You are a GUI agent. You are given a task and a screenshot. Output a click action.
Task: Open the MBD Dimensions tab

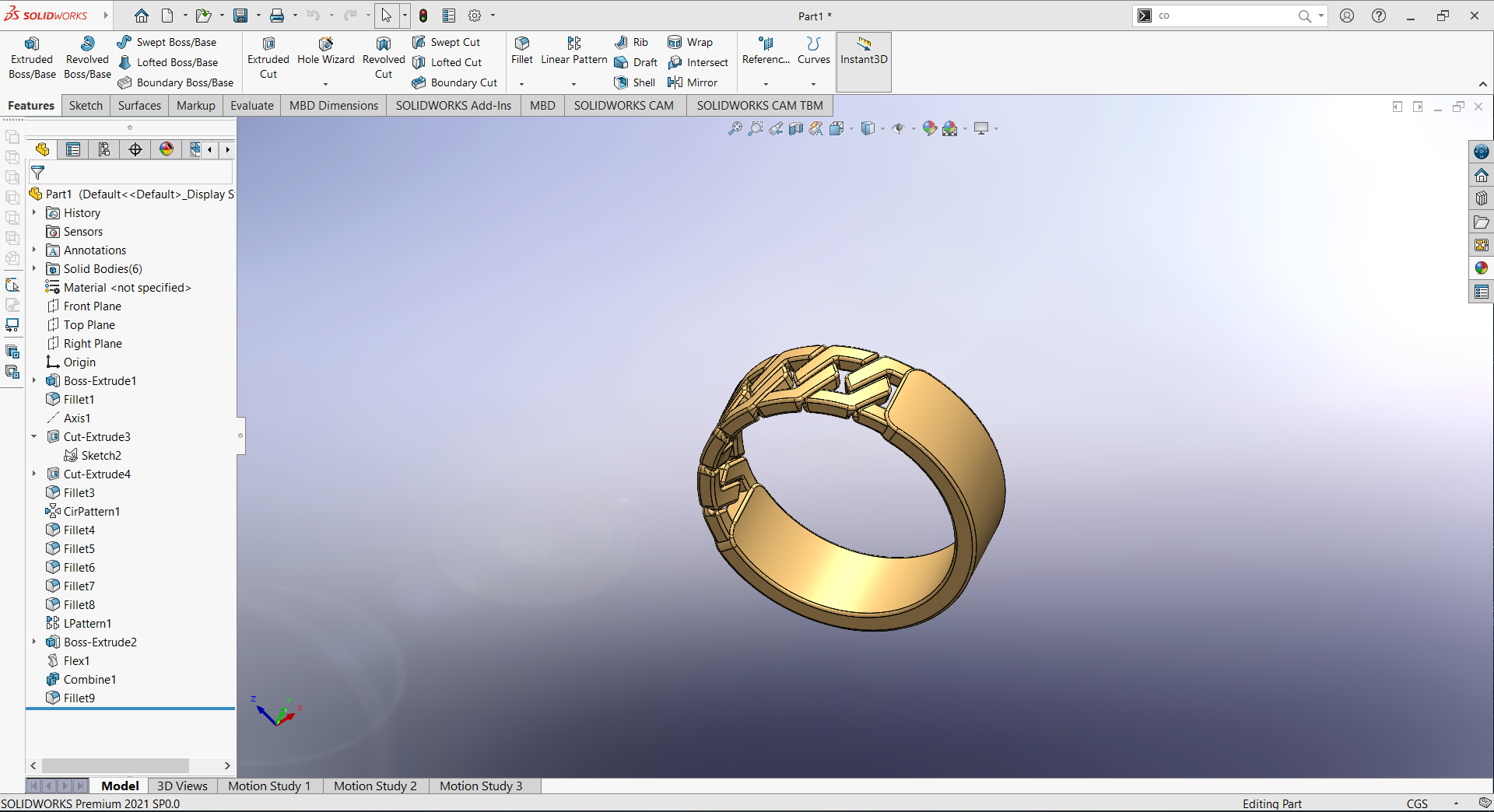[x=334, y=106]
